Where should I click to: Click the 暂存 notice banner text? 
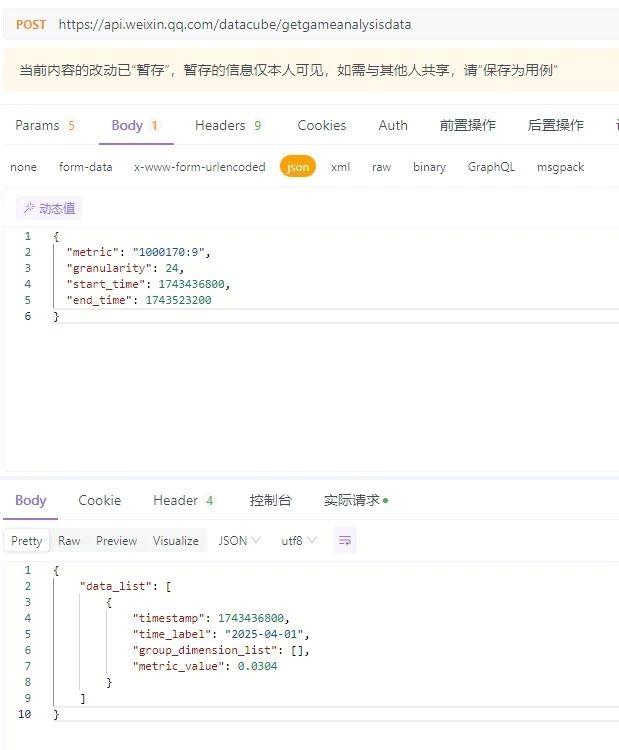pos(288,70)
